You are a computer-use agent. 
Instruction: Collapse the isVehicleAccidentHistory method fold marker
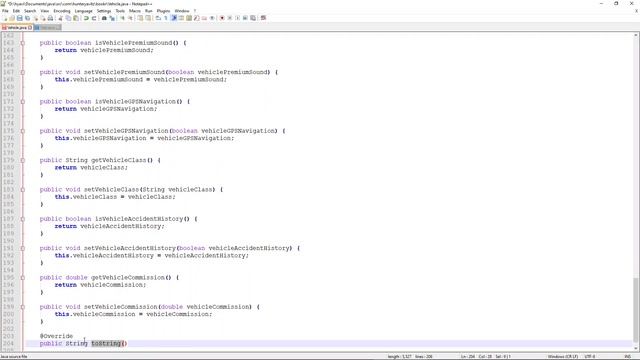coord(22,219)
